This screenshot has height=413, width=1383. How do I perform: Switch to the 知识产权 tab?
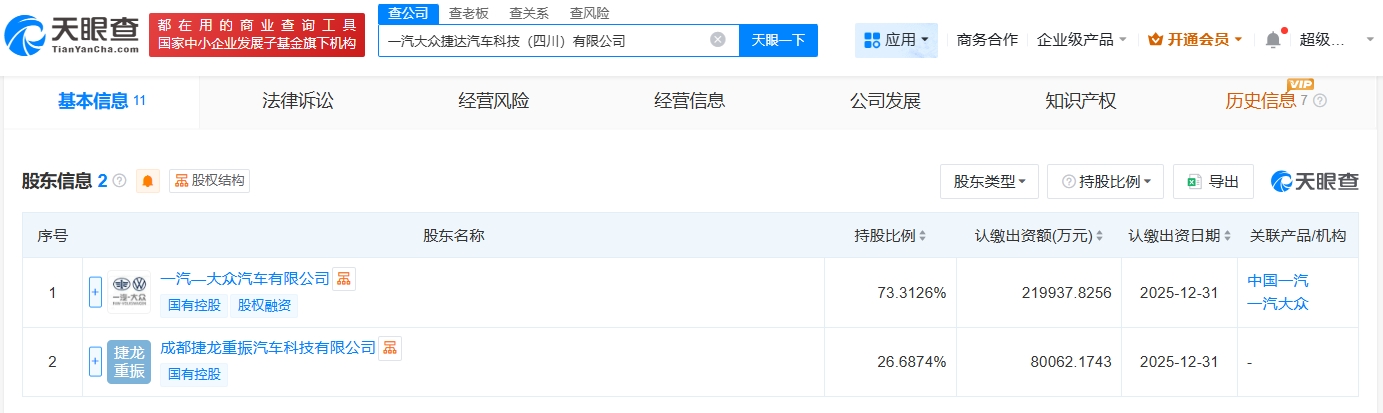pyautogui.click(x=1080, y=101)
